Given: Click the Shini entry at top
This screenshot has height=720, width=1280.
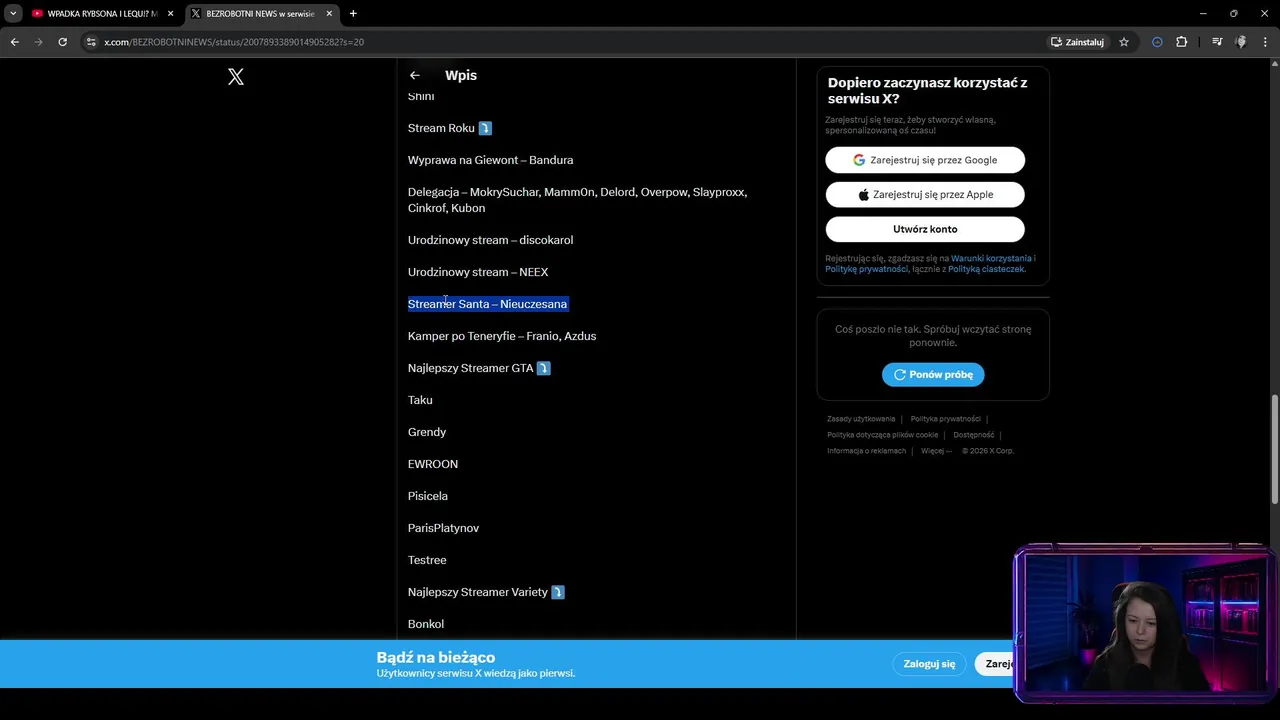Looking at the screenshot, I should point(421,96).
